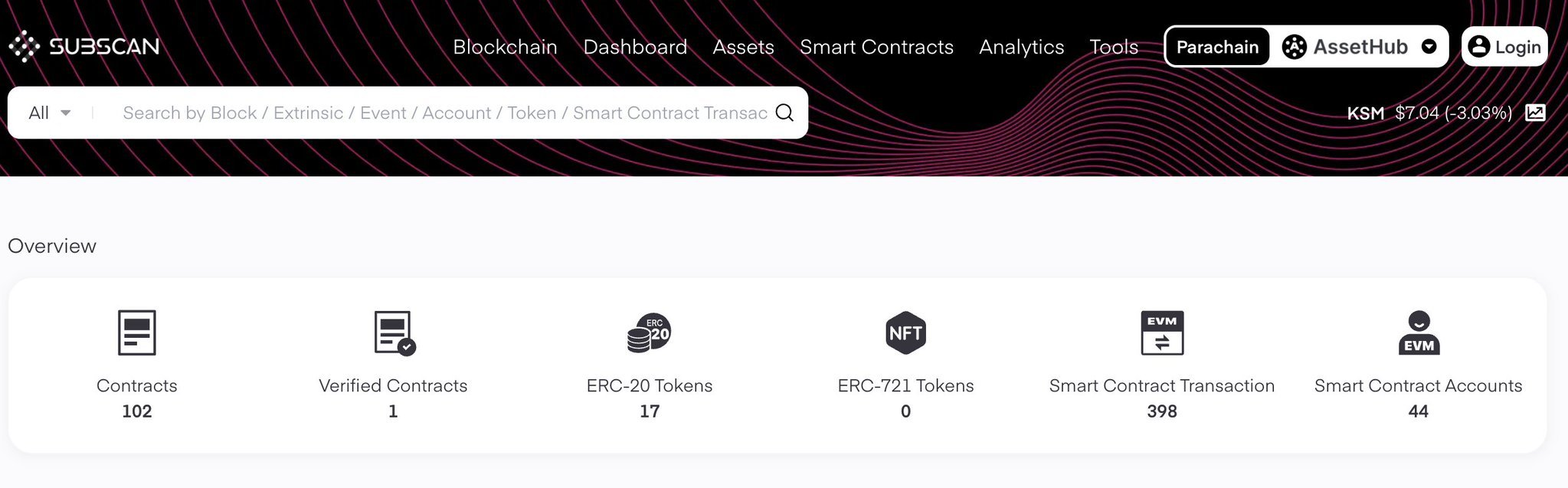This screenshot has width=1568, height=488.
Task: Click the AssetHub network logo icon
Action: point(1294,47)
